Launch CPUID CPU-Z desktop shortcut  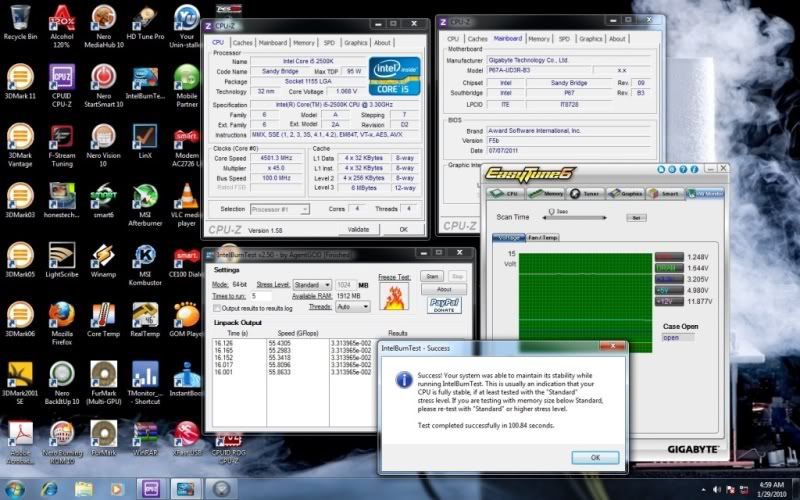(62, 85)
